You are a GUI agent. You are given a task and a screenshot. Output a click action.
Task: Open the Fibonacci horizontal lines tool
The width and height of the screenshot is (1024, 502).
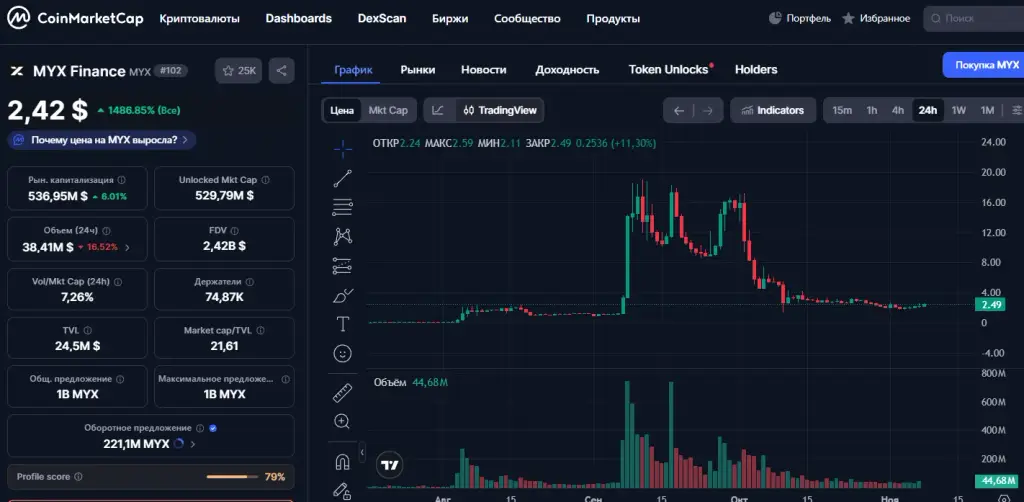tap(342, 208)
